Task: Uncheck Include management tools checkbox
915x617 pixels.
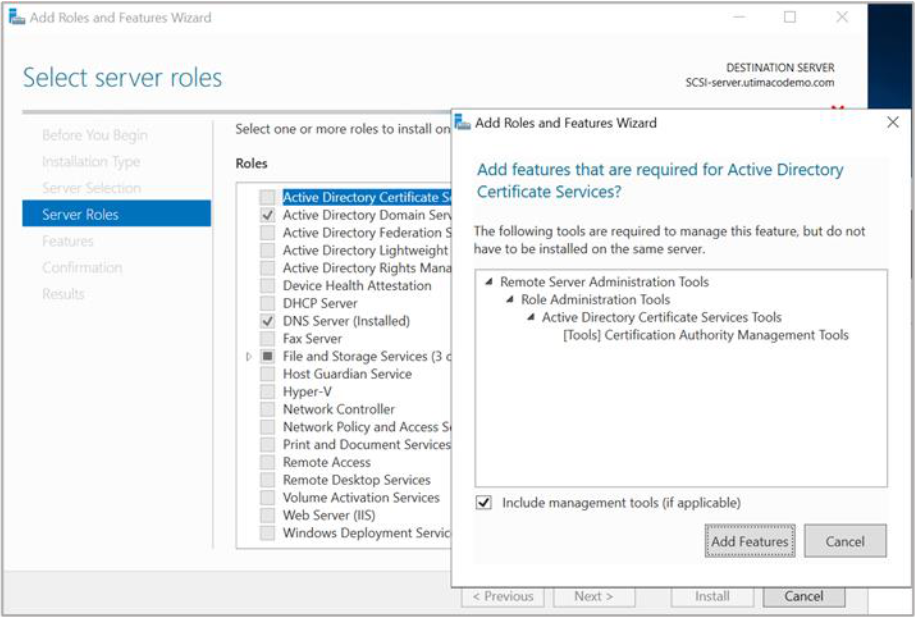Action: coord(484,503)
